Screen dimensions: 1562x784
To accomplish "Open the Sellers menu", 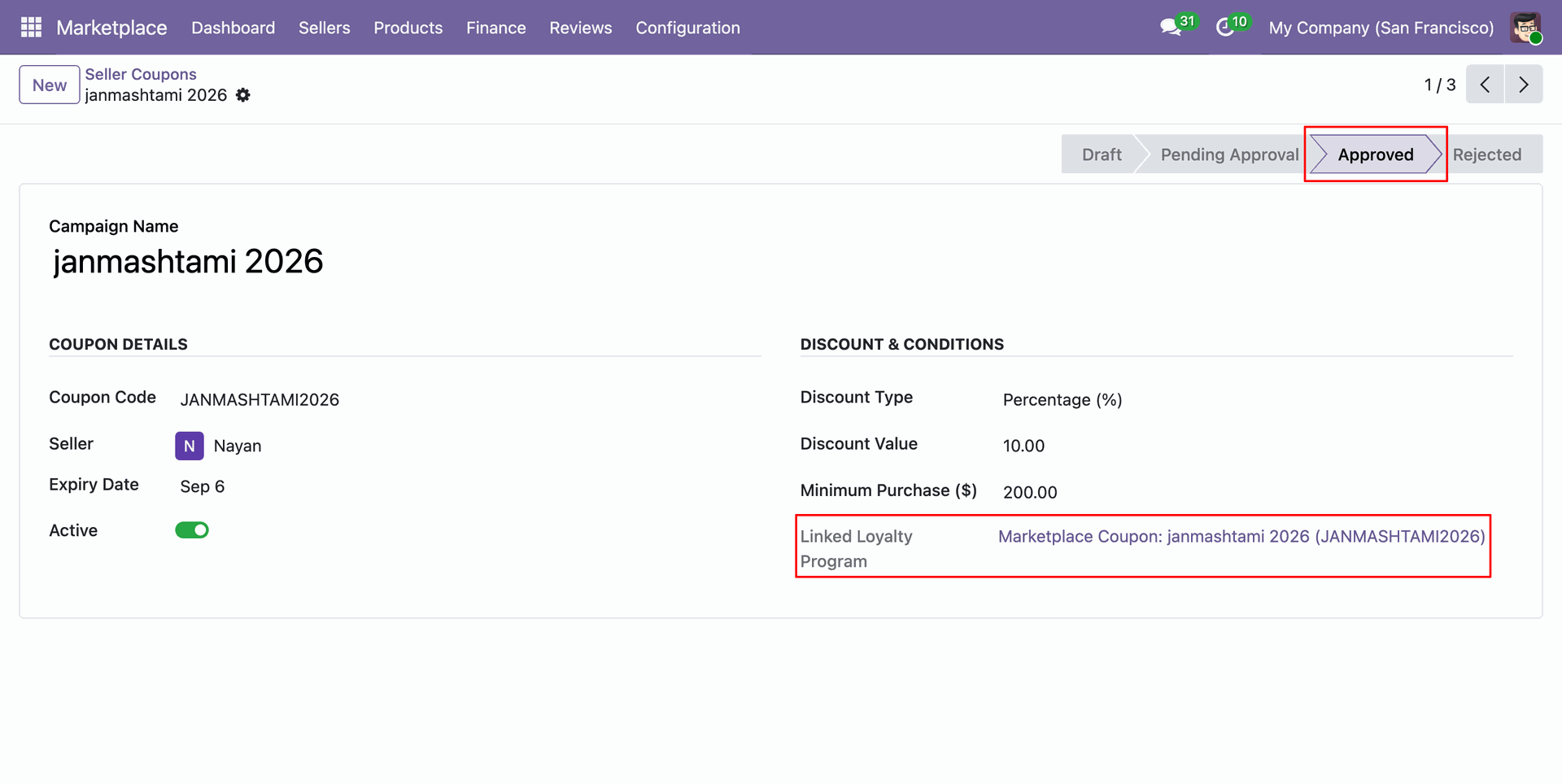I will tap(324, 28).
